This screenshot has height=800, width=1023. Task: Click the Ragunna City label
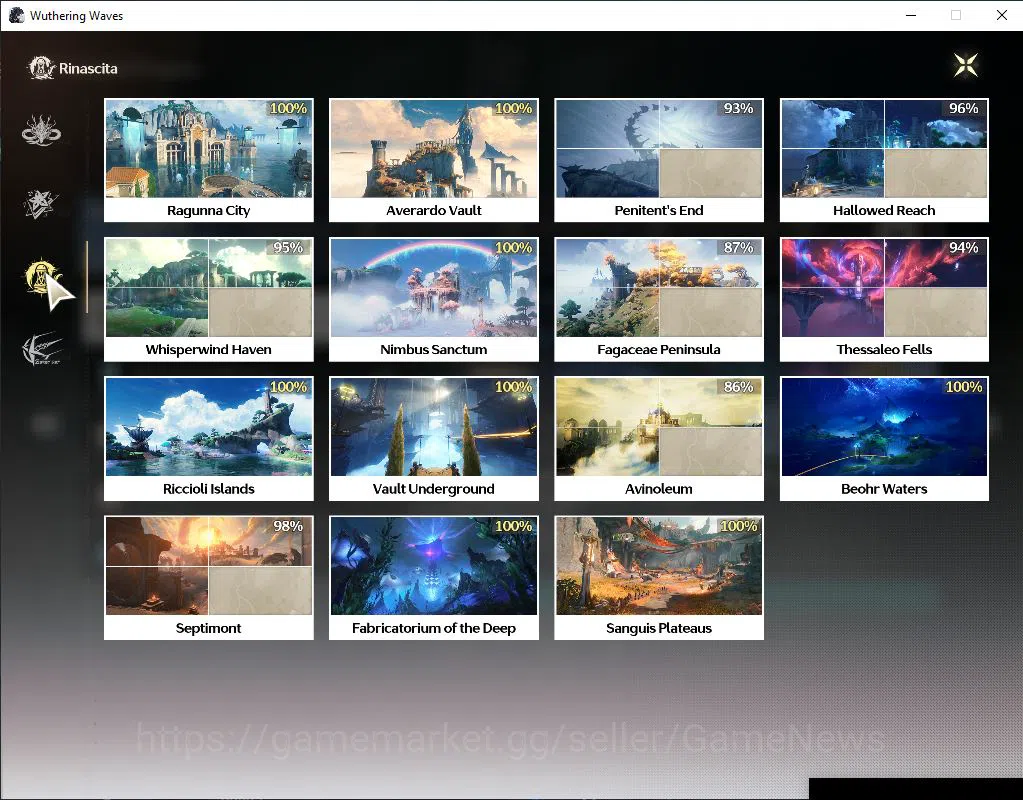209,210
